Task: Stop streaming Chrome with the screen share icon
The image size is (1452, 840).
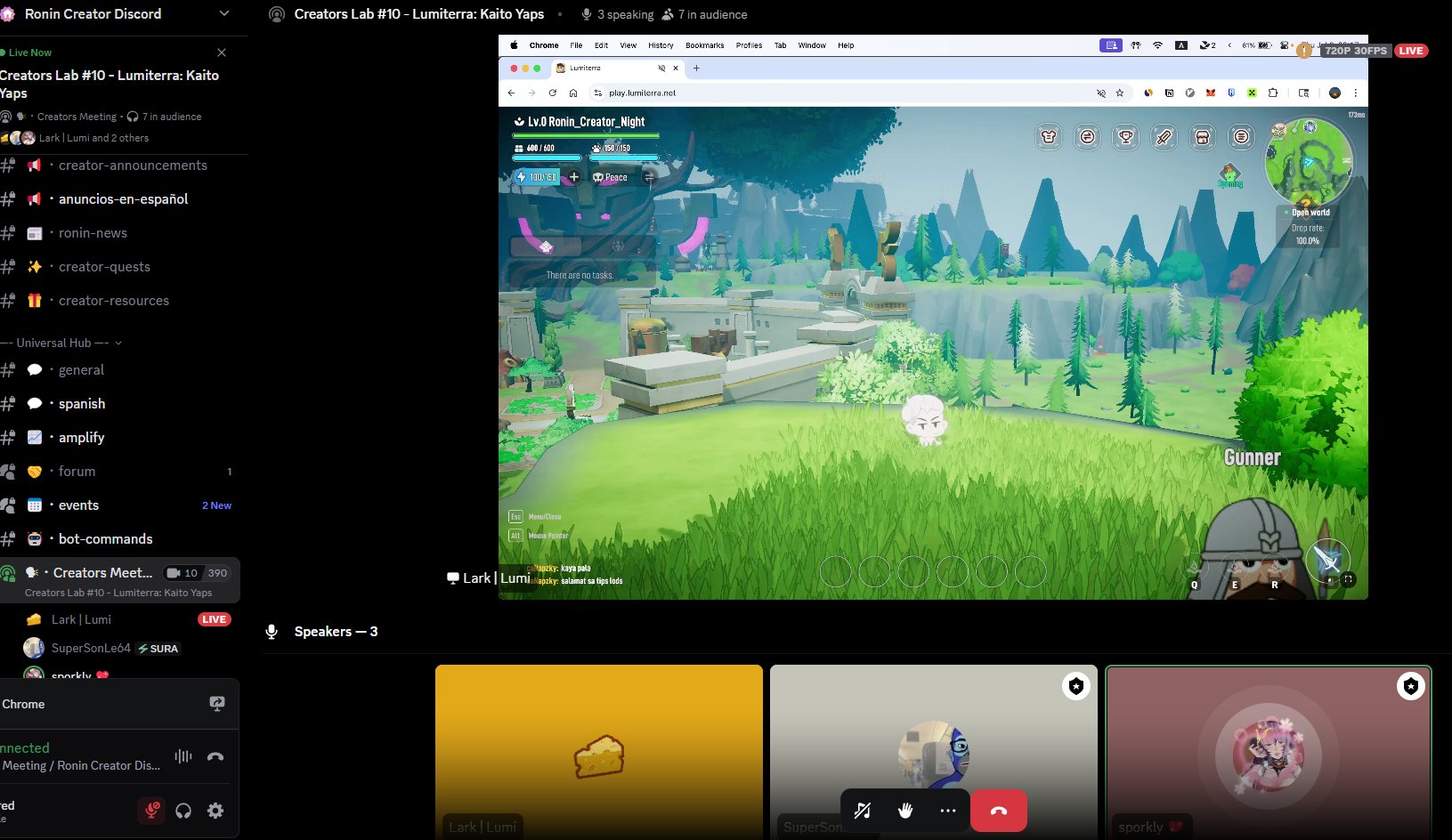Action: tap(216, 704)
